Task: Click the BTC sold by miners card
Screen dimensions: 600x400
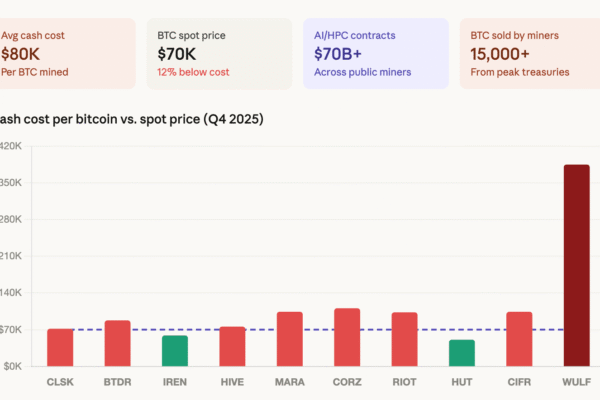Action: click(x=528, y=53)
